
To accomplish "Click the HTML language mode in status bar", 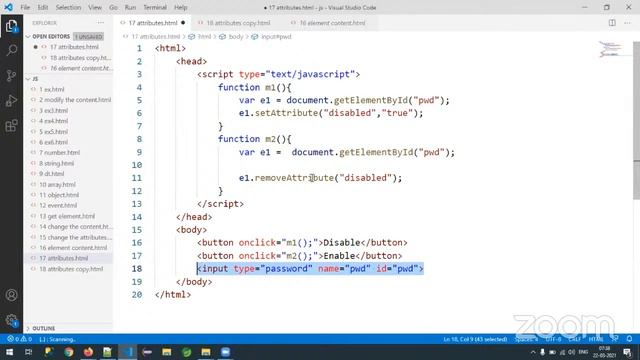I will point(596,339).
